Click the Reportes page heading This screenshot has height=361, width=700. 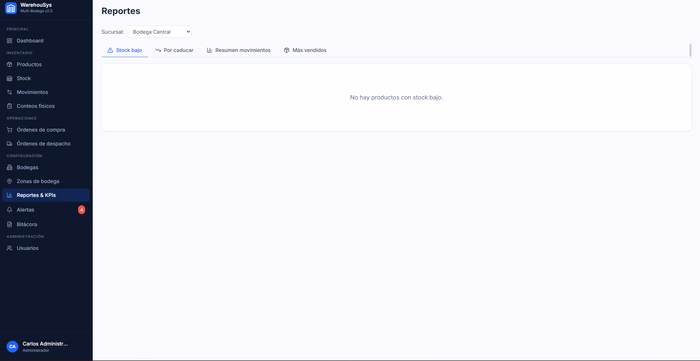tap(121, 11)
